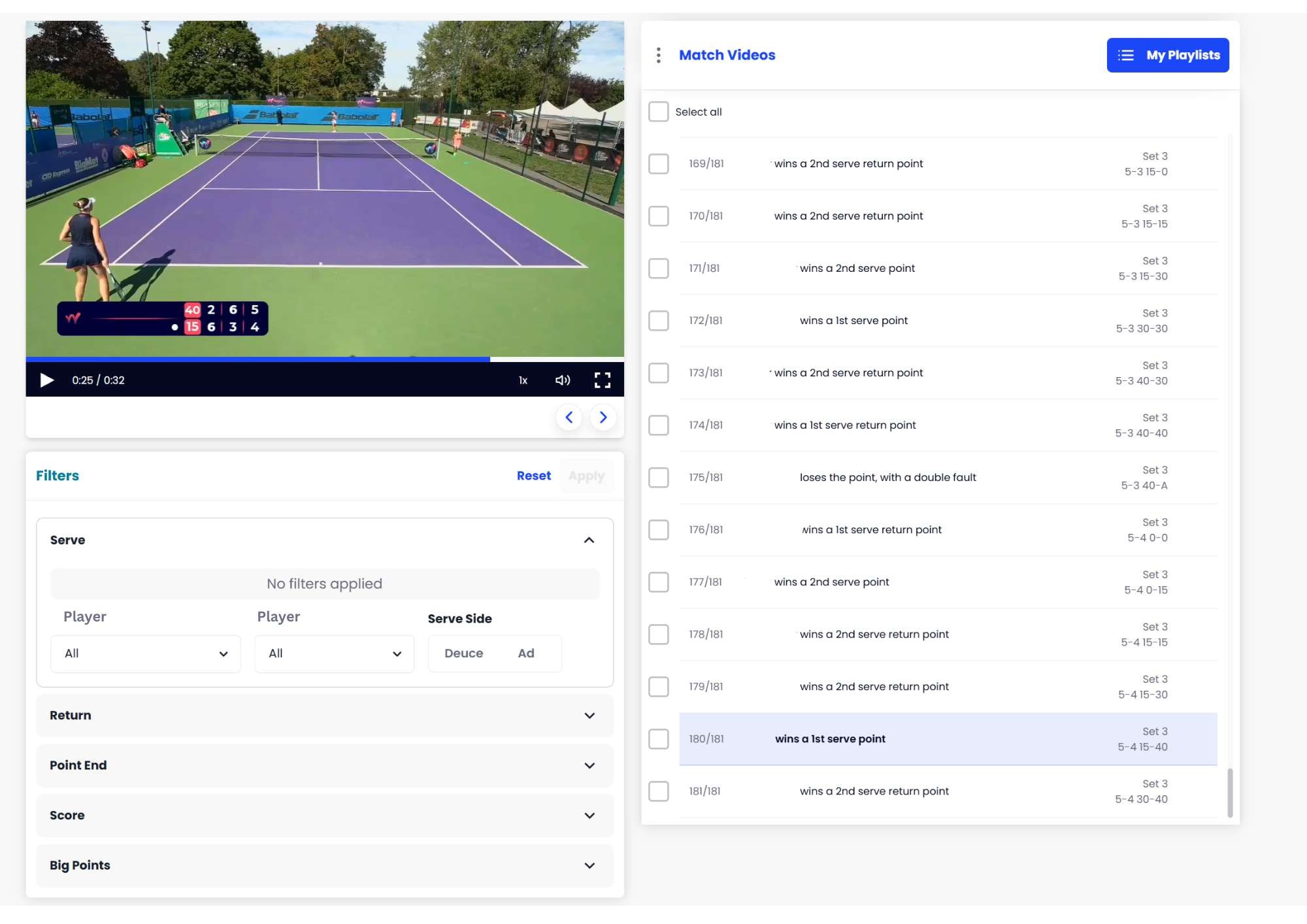Select point 173/181 at 5-3 40-30
The image size is (1307, 924).
[948, 373]
